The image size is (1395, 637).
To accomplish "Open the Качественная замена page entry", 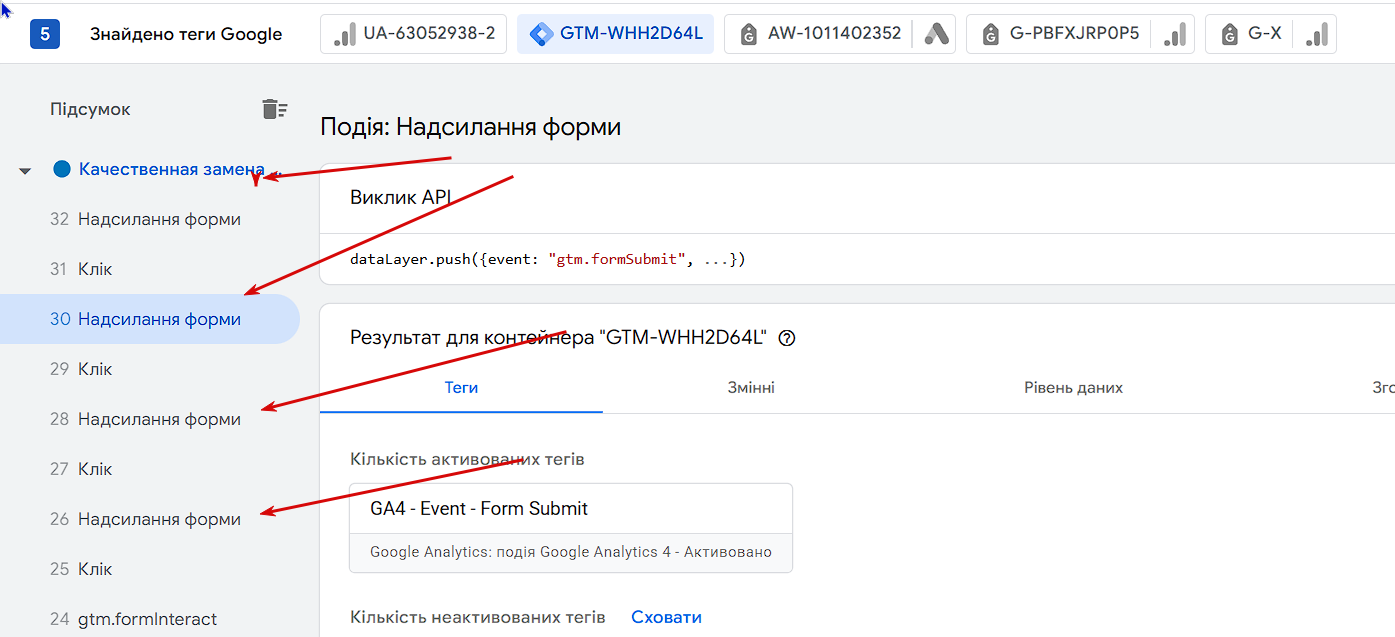I will 171,169.
